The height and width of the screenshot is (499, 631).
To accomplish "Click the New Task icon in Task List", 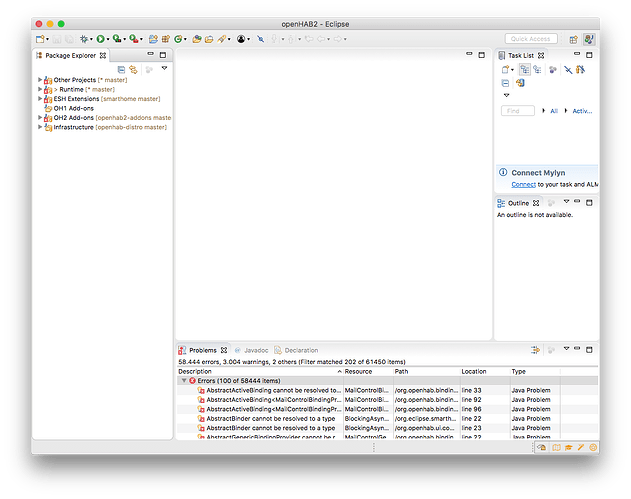I will pos(507,70).
